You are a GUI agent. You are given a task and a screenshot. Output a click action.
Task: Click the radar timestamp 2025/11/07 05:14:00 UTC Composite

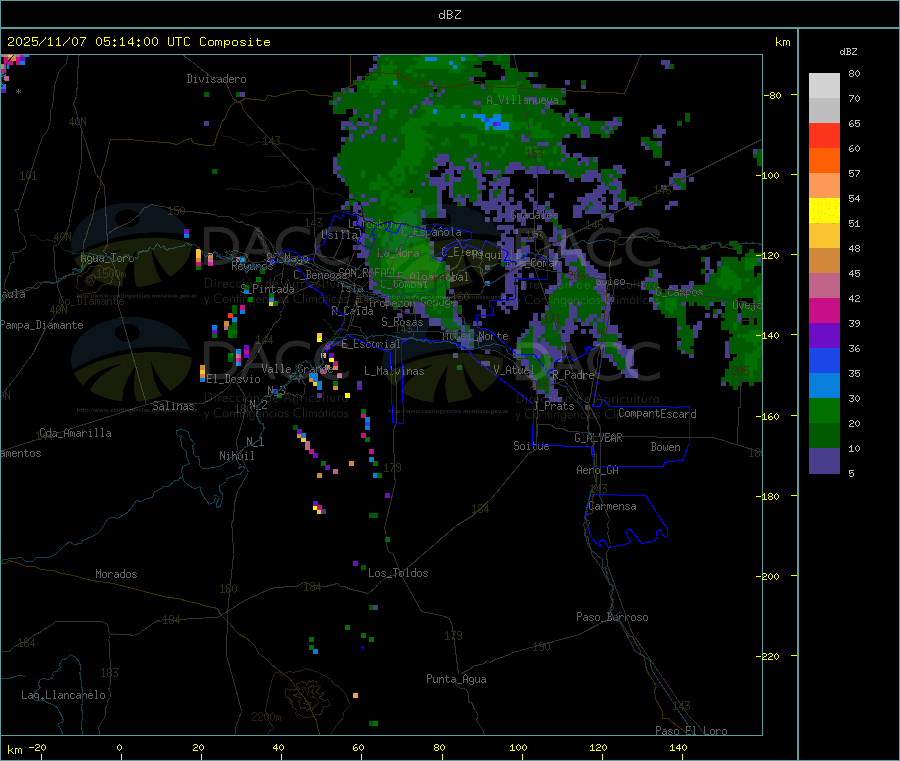138,42
